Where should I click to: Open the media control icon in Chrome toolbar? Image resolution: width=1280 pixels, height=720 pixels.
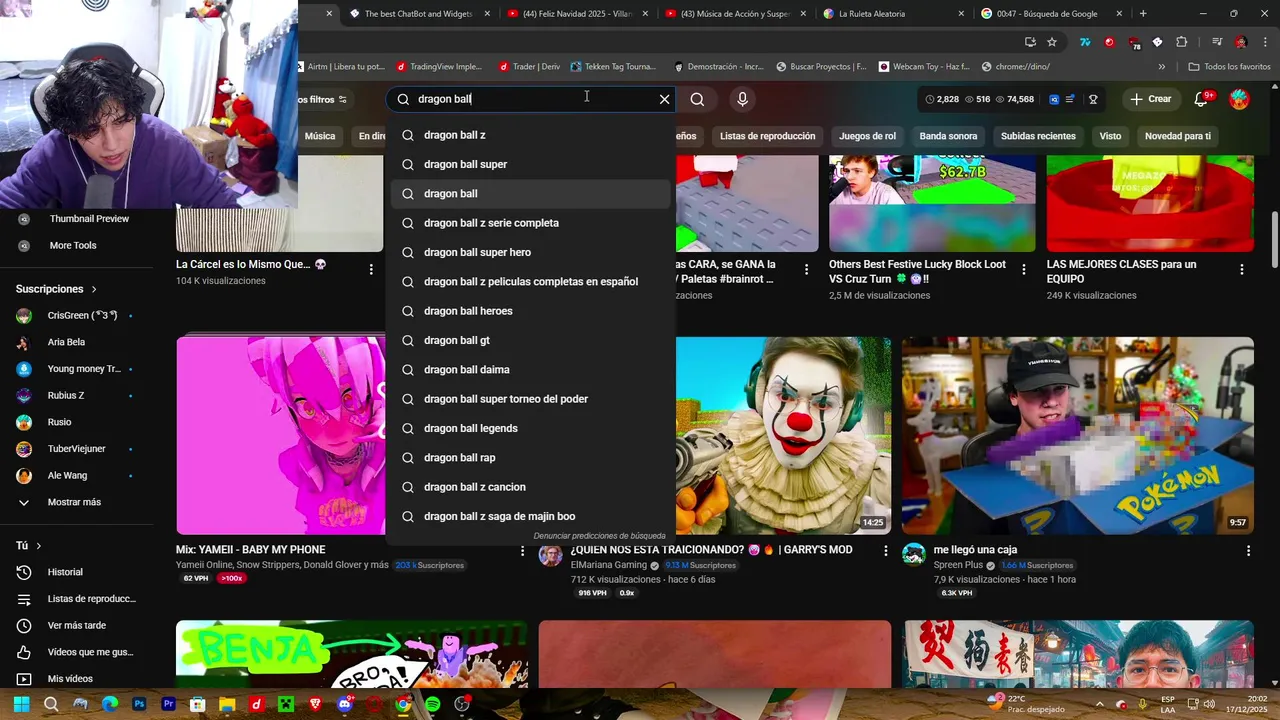(x=1217, y=42)
